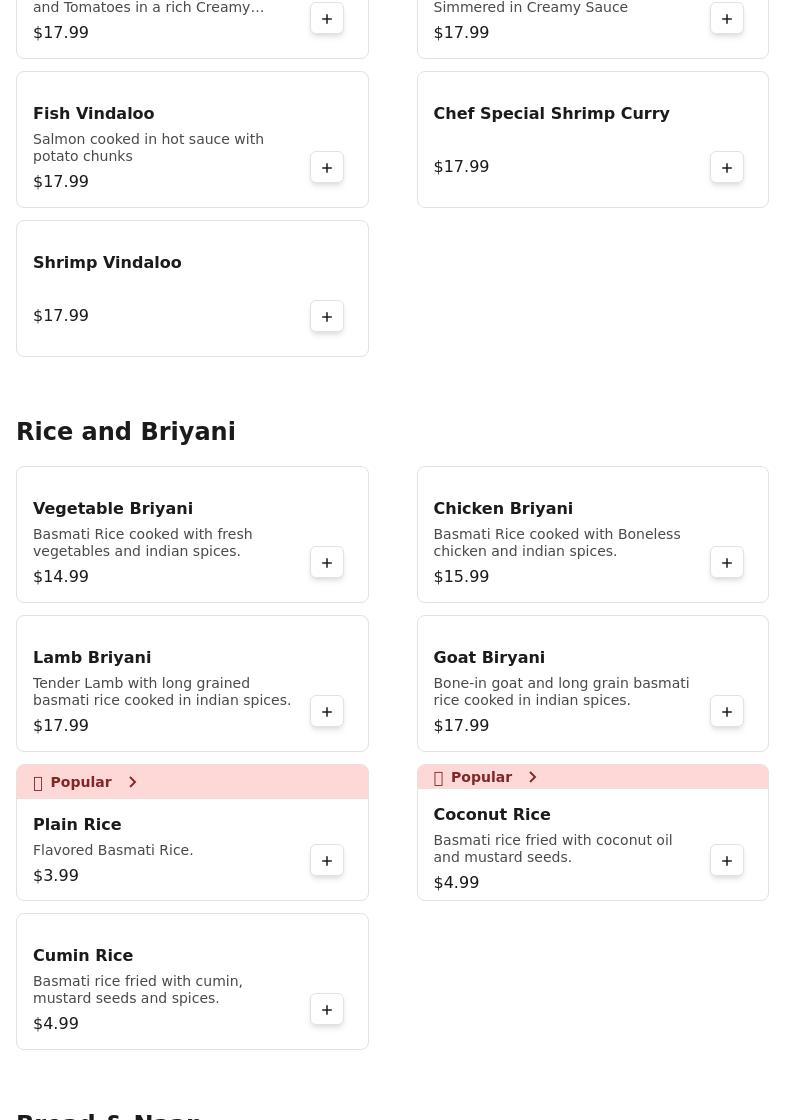Select the Lamb Briyani description text
785x1120 pixels.
(162, 692)
